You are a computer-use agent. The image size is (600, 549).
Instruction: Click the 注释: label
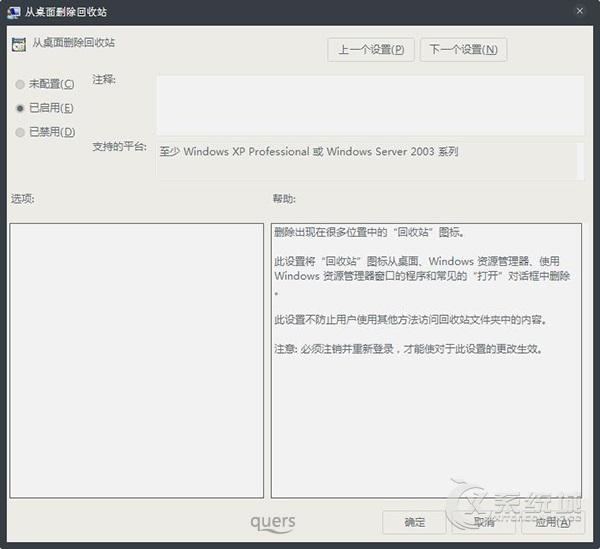click(x=104, y=80)
